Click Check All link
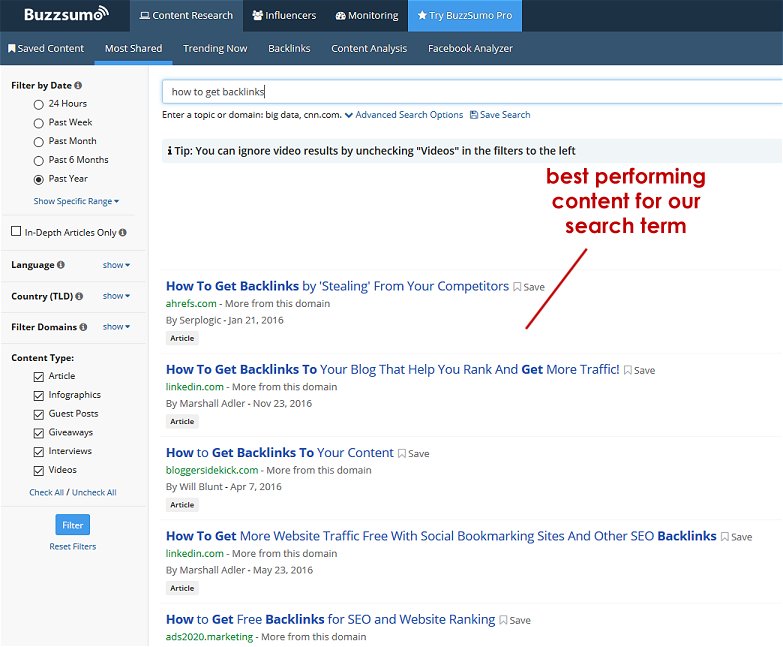783x647 pixels. (x=46, y=492)
